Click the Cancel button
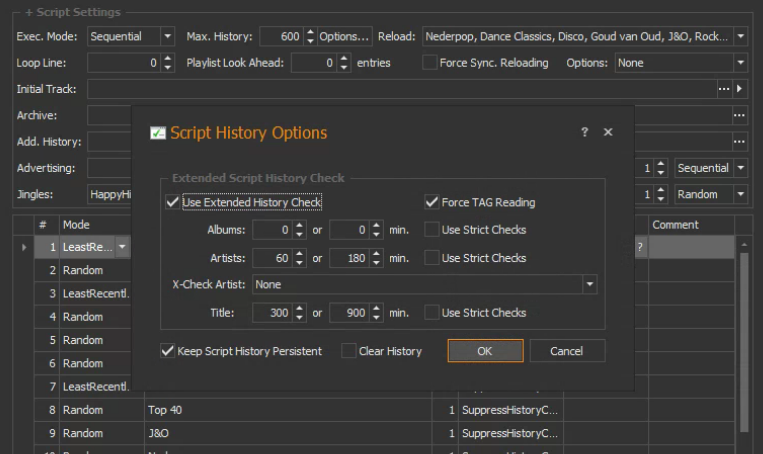 [x=567, y=351]
